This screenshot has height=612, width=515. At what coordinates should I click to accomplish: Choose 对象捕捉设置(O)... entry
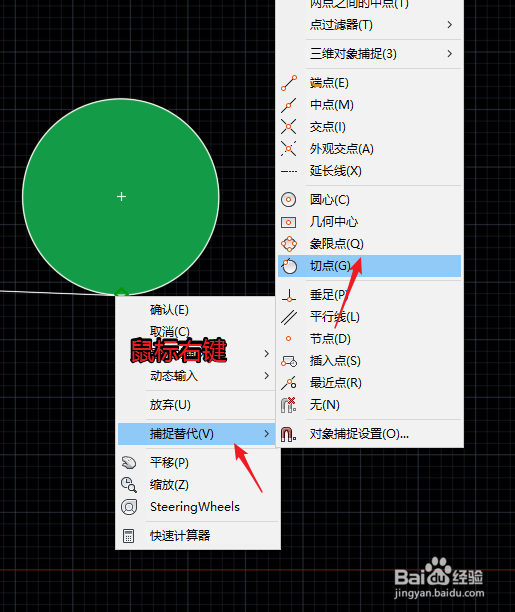coord(369,434)
